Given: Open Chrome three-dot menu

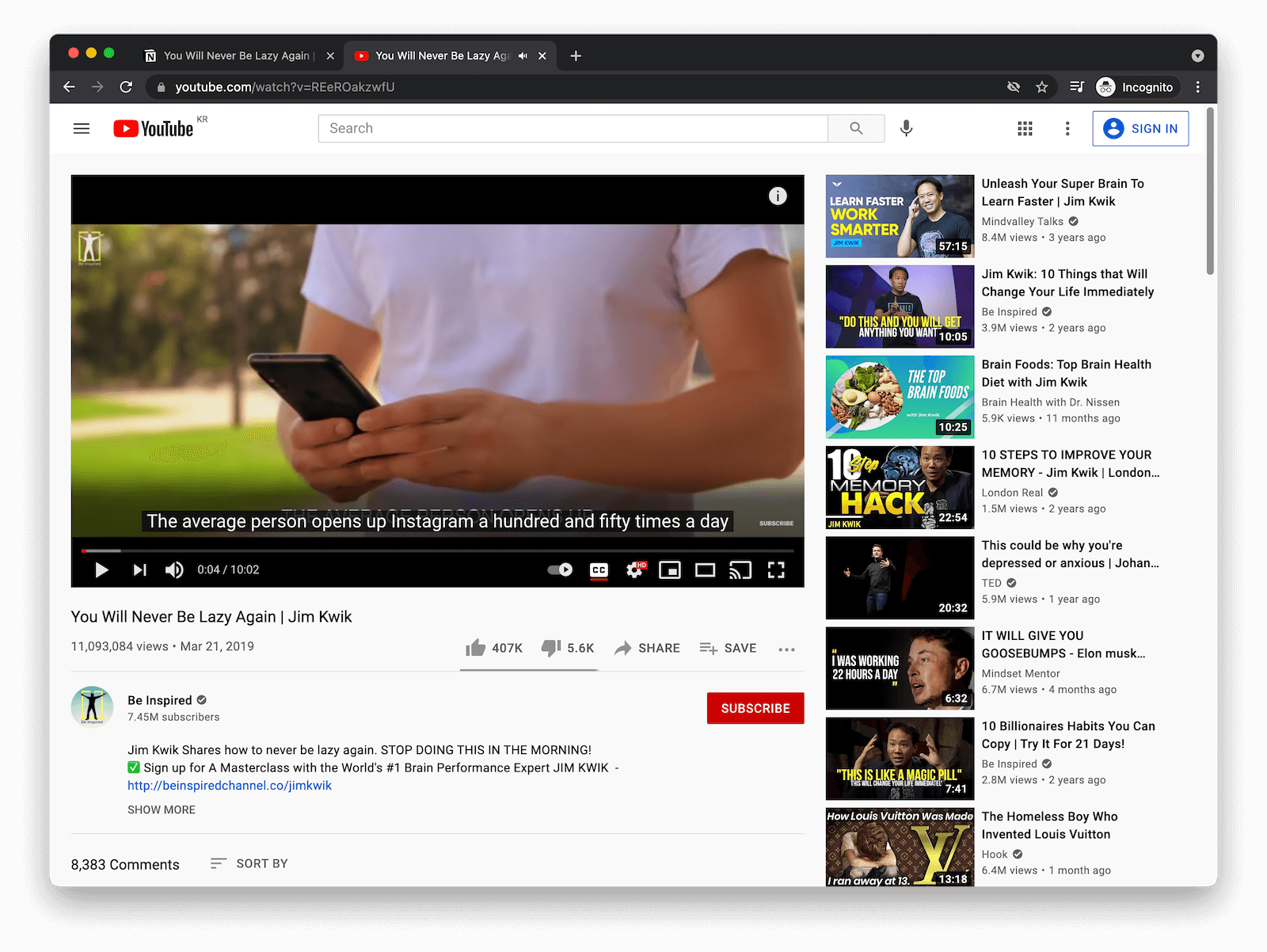Looking at the screenshot, I should [1197, 87].
